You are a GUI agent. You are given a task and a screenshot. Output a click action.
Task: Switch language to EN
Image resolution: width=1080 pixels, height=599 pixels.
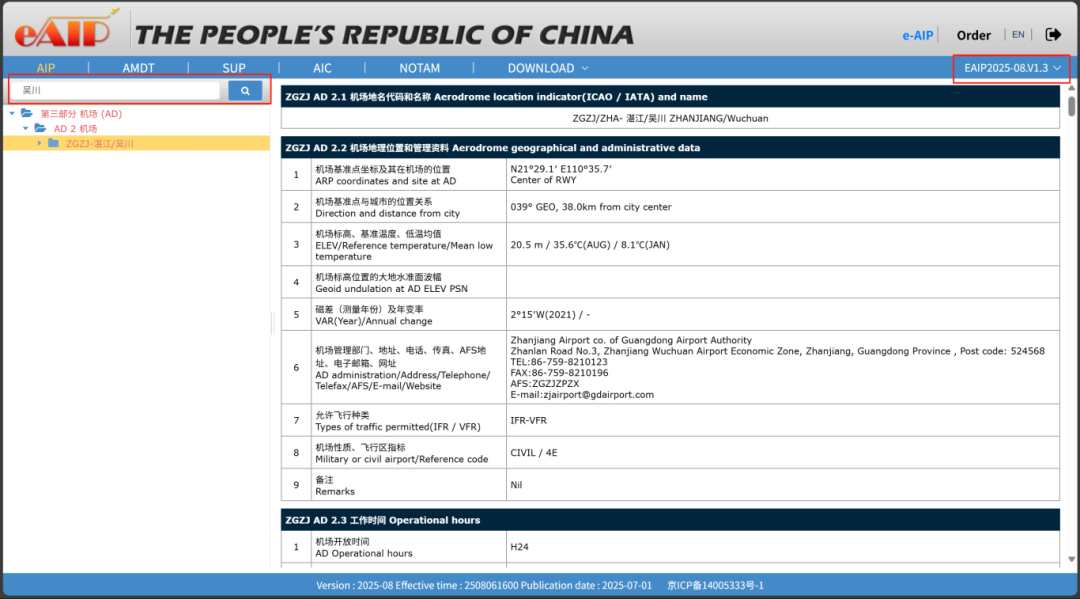point(1018,35)
